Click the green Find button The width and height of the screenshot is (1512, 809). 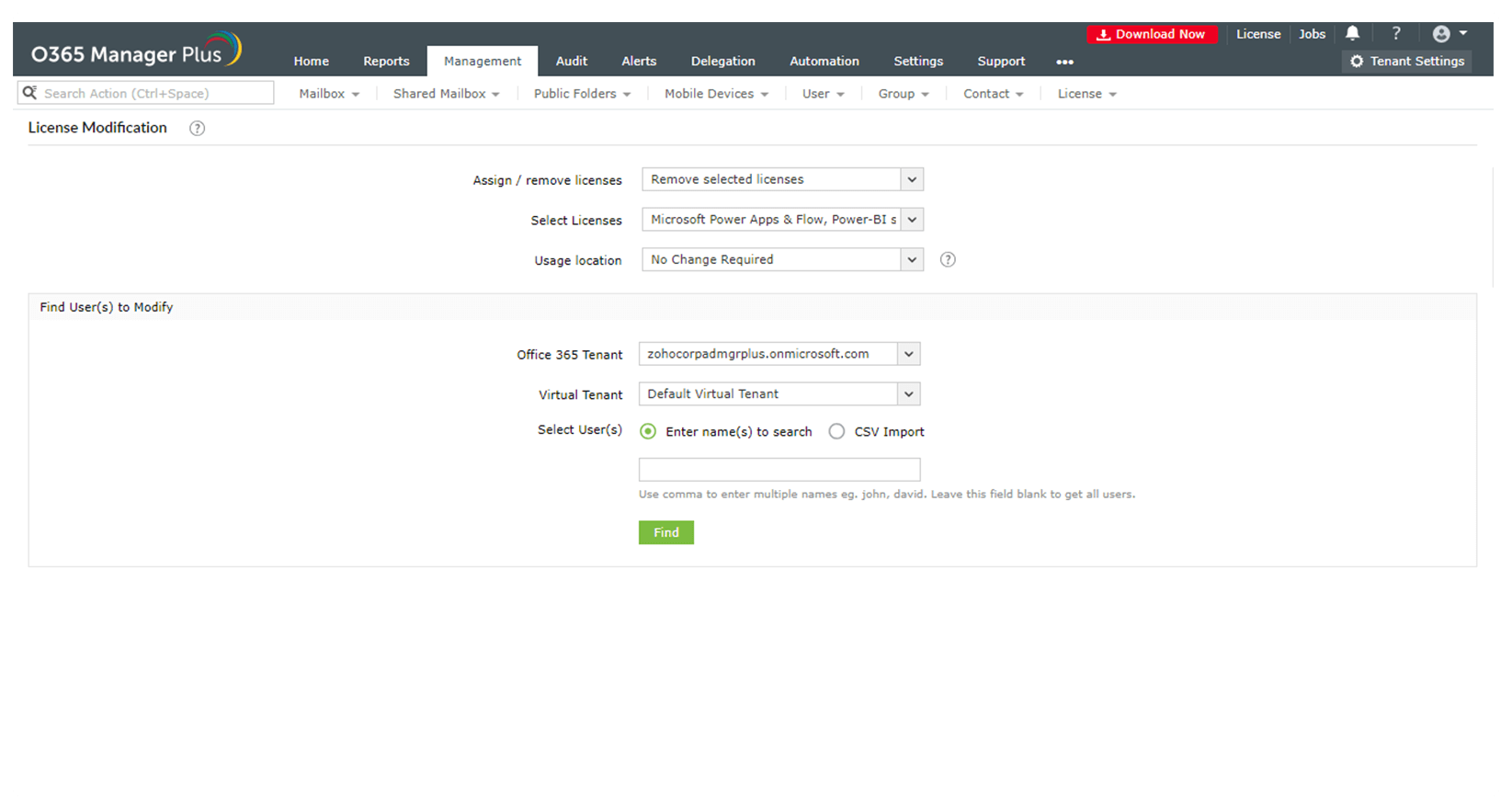pos(666,532)
